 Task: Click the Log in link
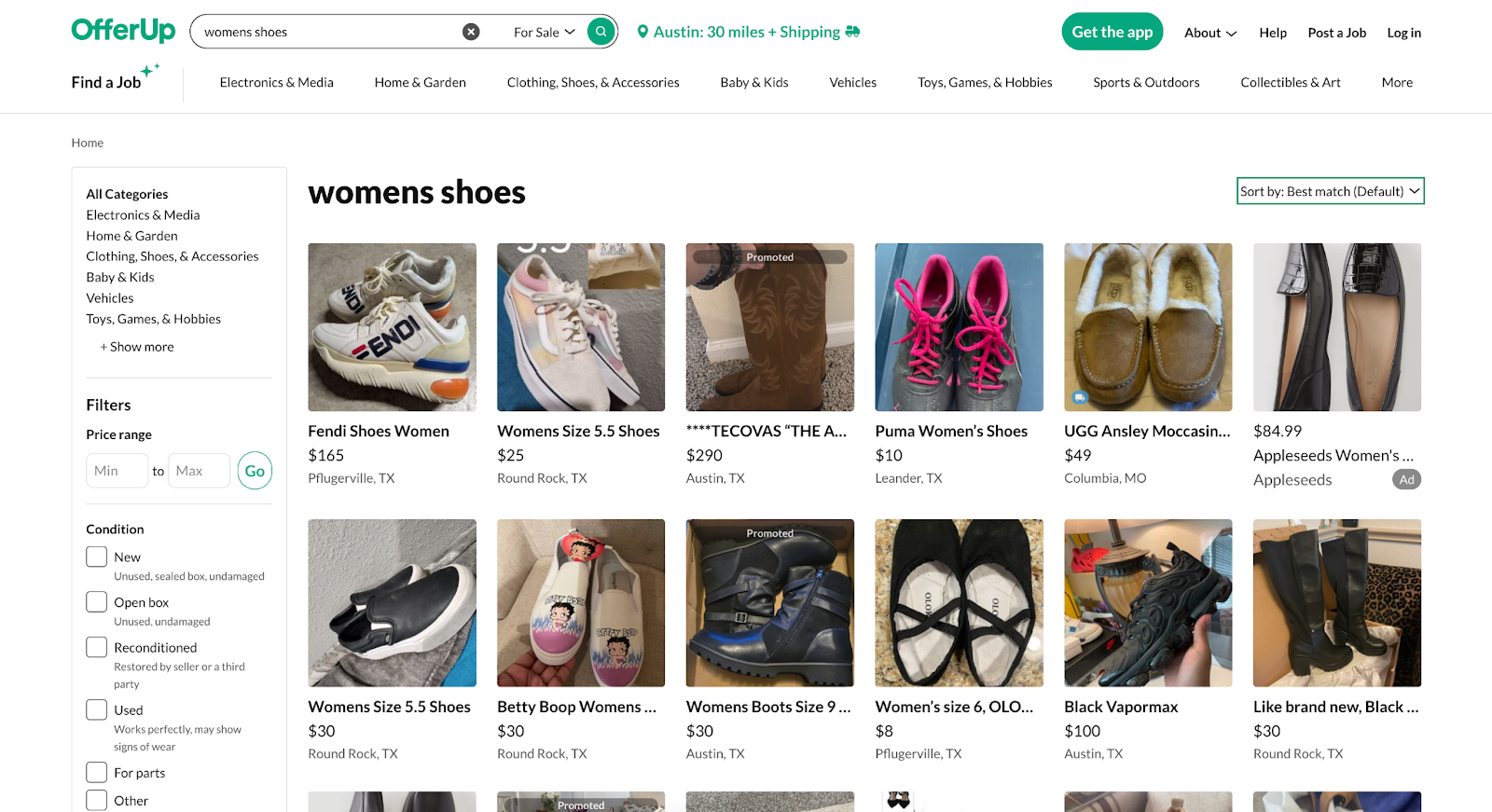[1403, 33]
